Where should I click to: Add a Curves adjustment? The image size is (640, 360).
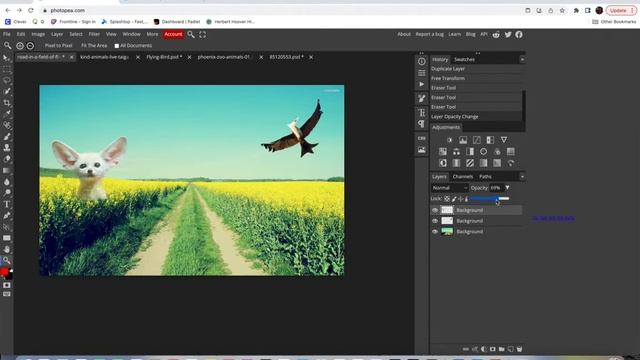click(x=476, y=140)
